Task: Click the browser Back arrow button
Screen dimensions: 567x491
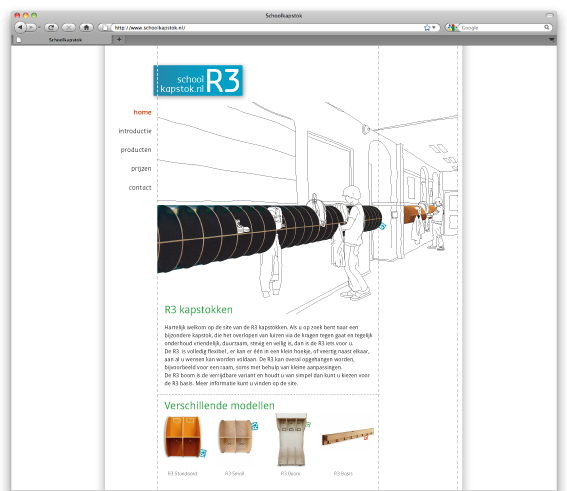Action: (20, 27)
